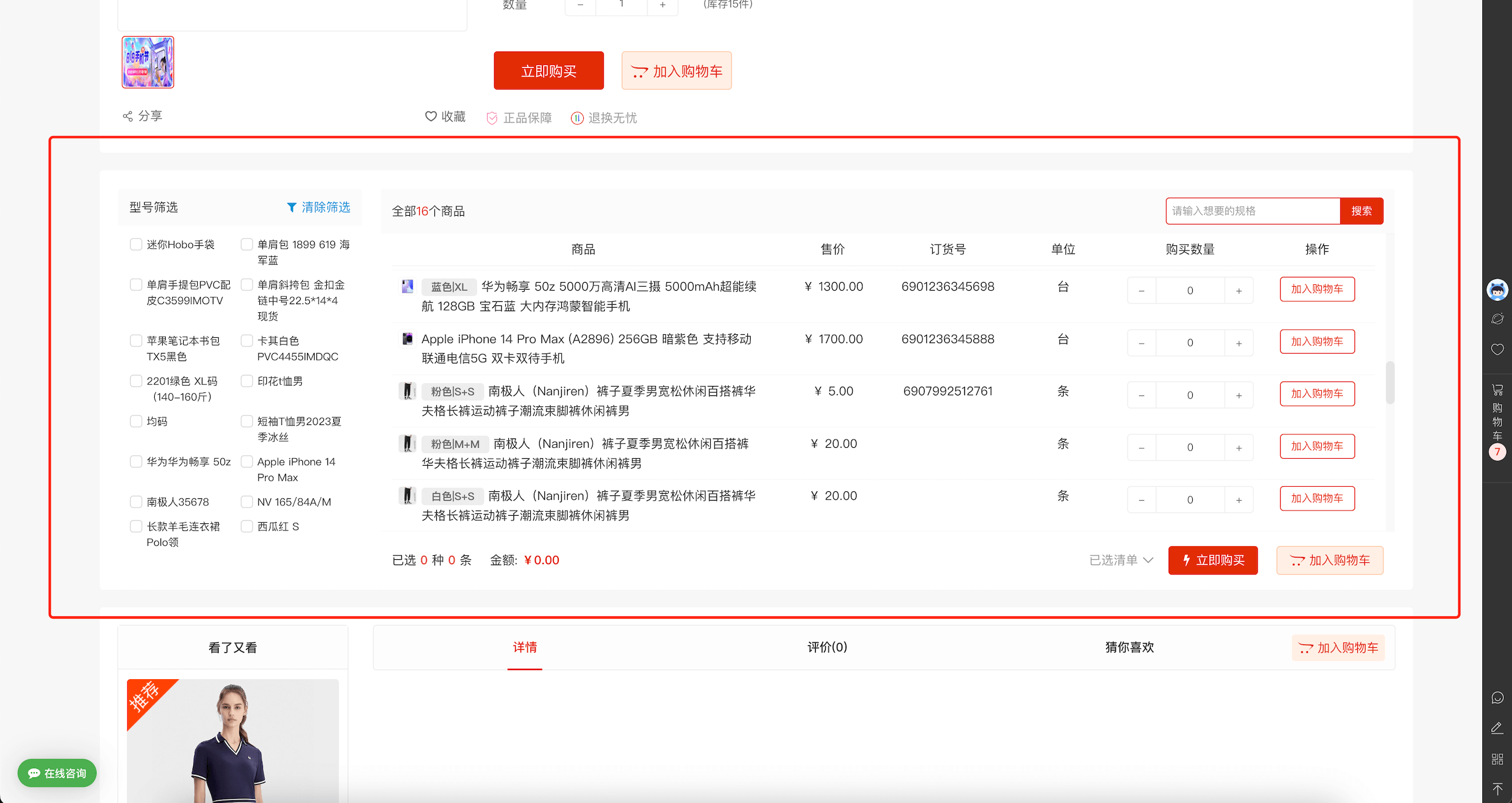This screenshot has width=1512, height=803.
Task: Check the 西瓜红 S filter checkbox
Action: click(x=247, y=526)
